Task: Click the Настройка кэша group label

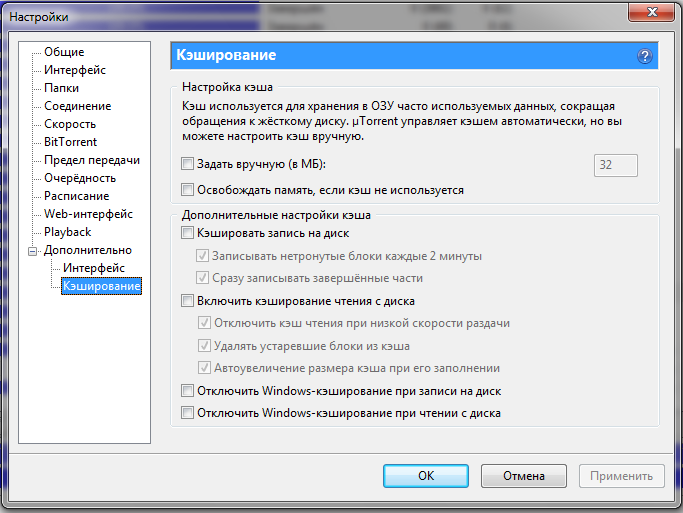Action: [227, 87]
